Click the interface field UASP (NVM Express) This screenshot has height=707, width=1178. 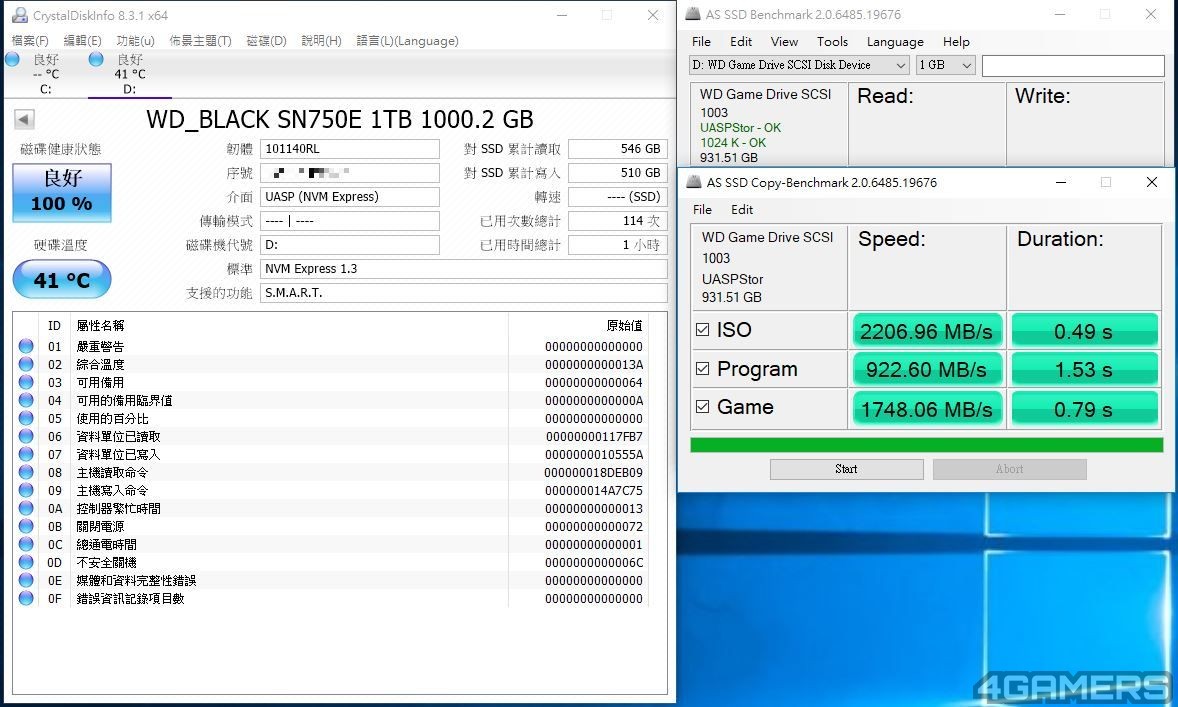pyautogui.click(x=349, y=197)
